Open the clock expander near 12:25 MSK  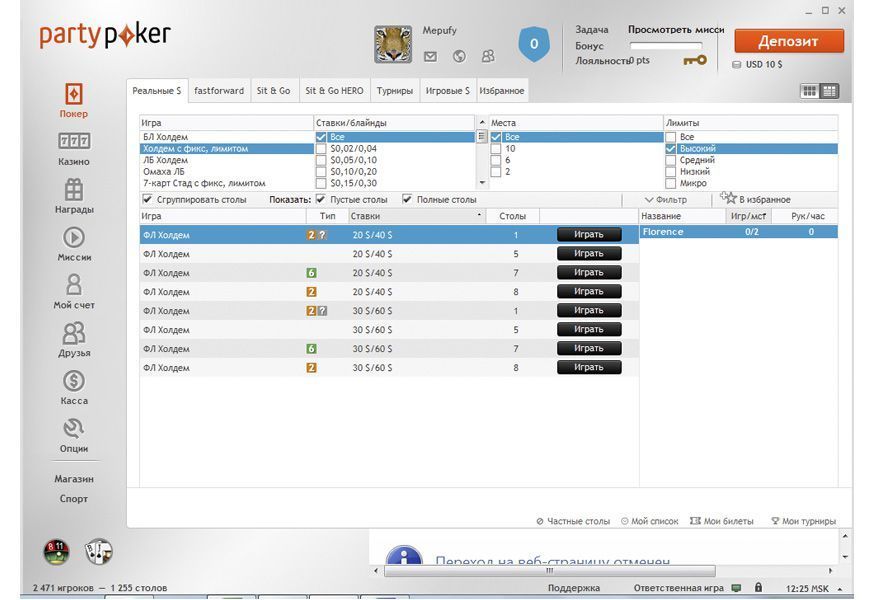coord(842,588)
